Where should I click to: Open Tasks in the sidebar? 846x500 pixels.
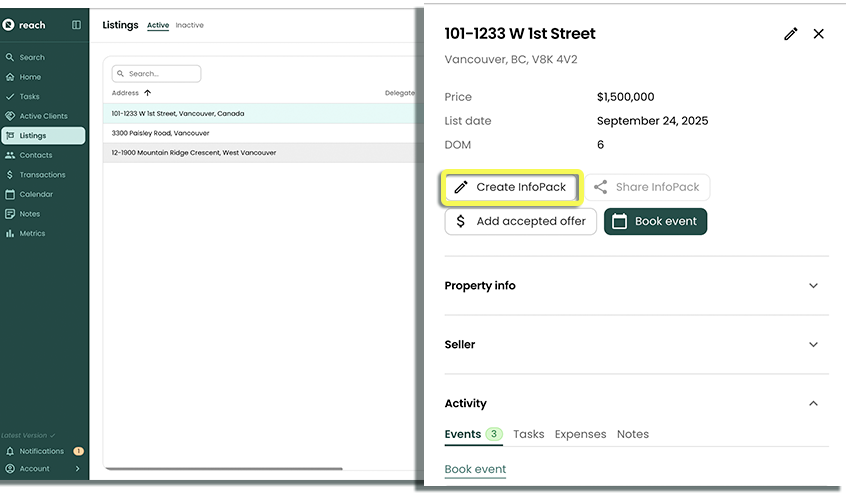click(x=29, y=97)
